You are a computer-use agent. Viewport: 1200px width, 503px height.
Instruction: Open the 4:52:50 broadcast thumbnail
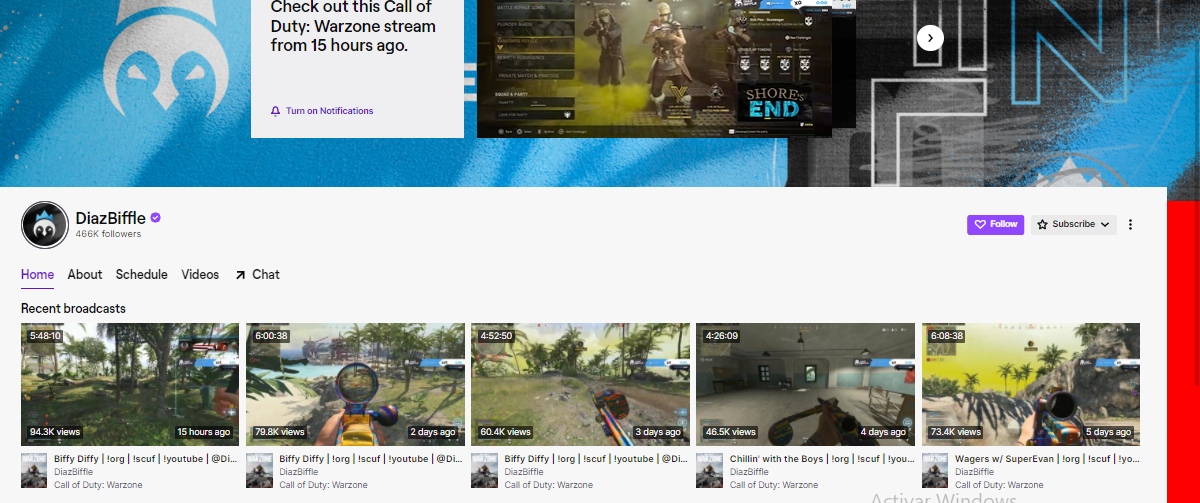pyautogui.click(x=580, y=384)
